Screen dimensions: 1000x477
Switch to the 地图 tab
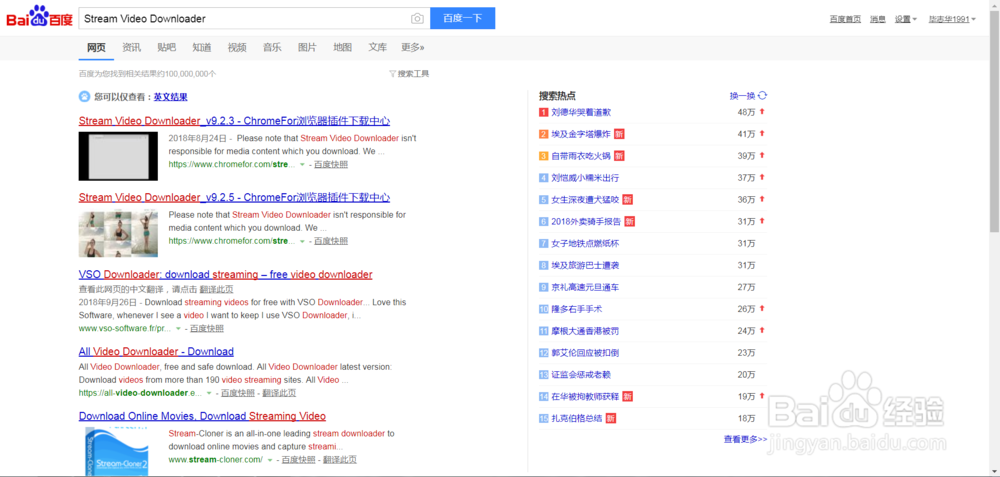(x=342, y=47)
